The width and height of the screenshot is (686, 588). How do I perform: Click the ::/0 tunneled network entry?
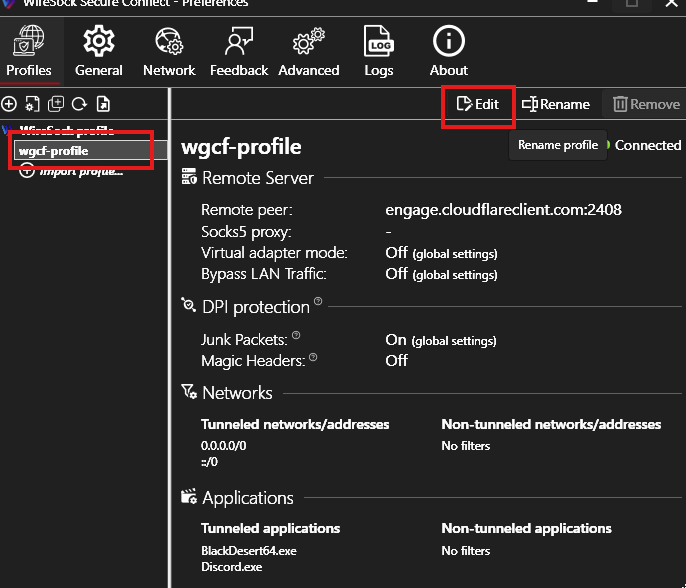click(210, 462)
